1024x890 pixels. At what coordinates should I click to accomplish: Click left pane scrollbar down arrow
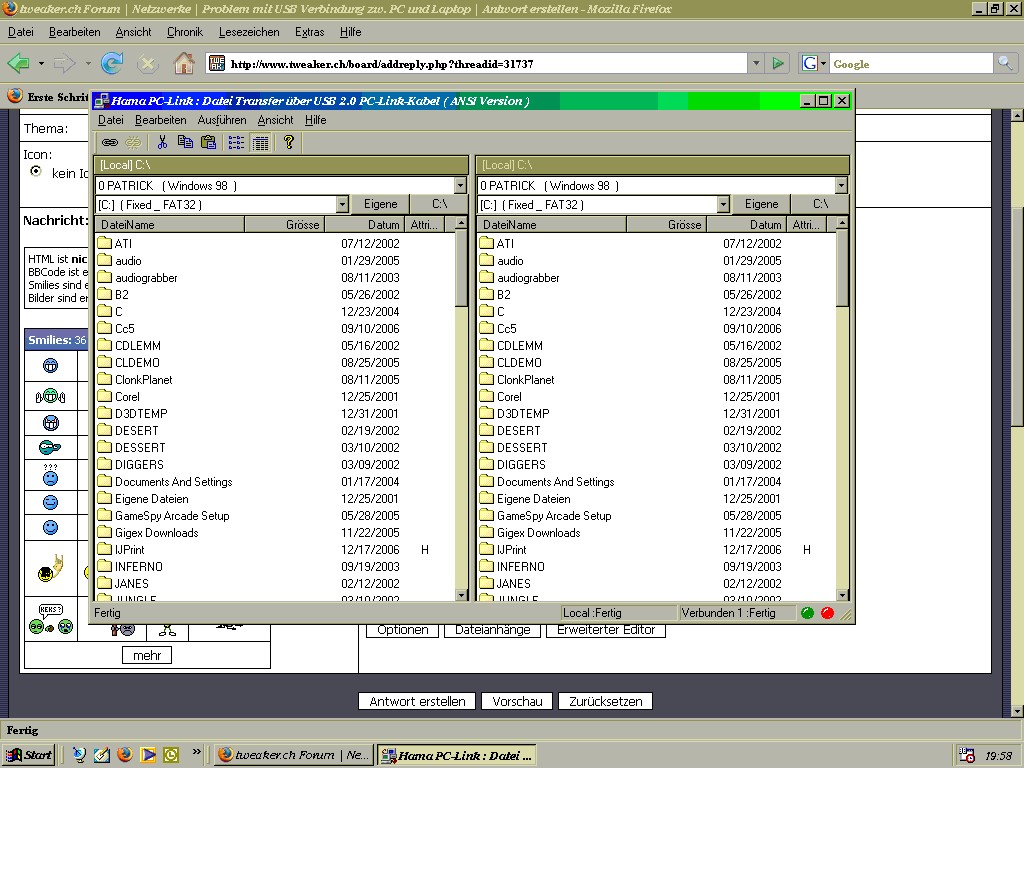pos(462,595)
